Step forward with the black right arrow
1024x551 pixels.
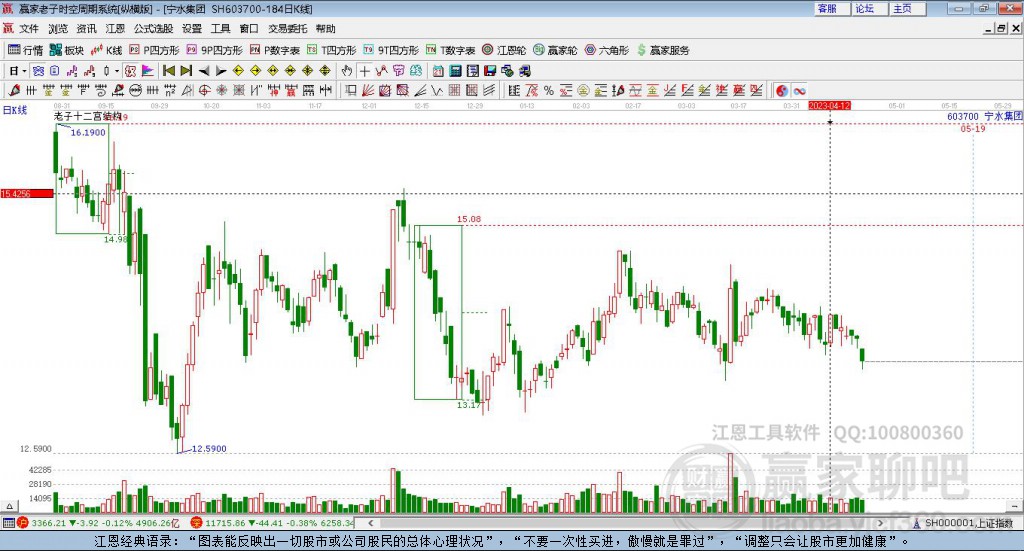(x=221, y=71)
